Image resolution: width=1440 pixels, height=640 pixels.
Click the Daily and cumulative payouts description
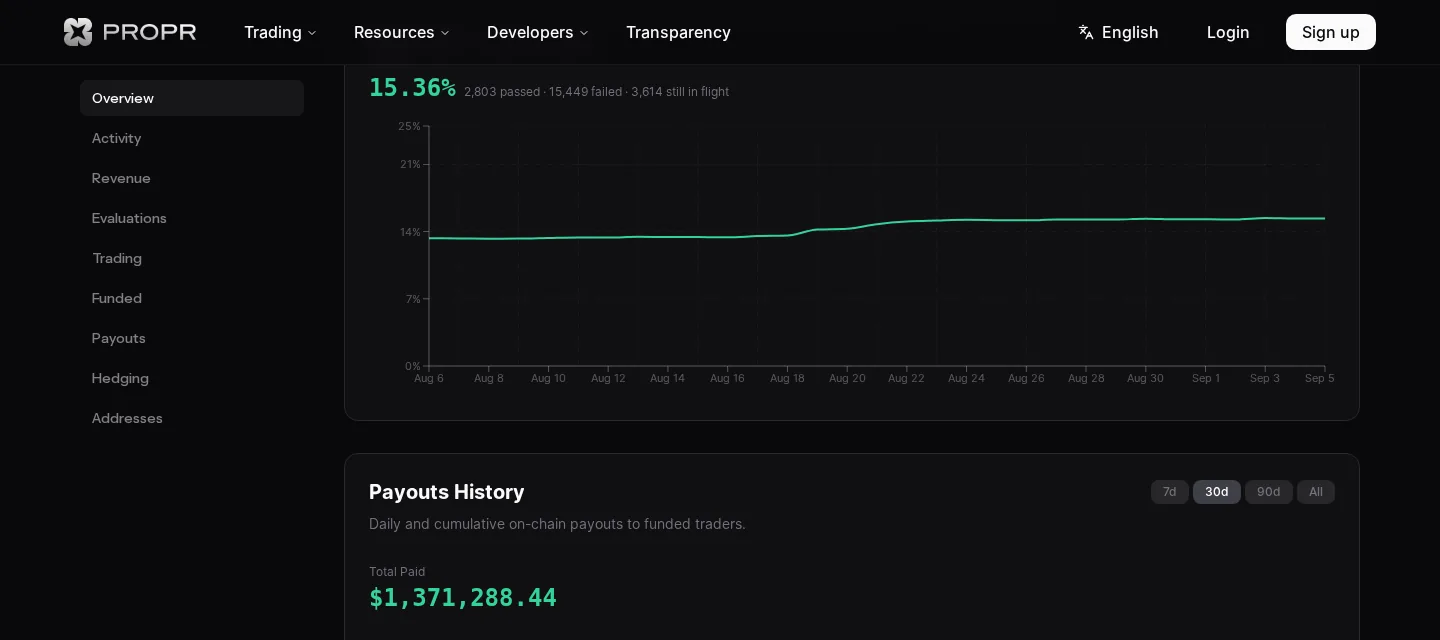click(x=557, y=524)
